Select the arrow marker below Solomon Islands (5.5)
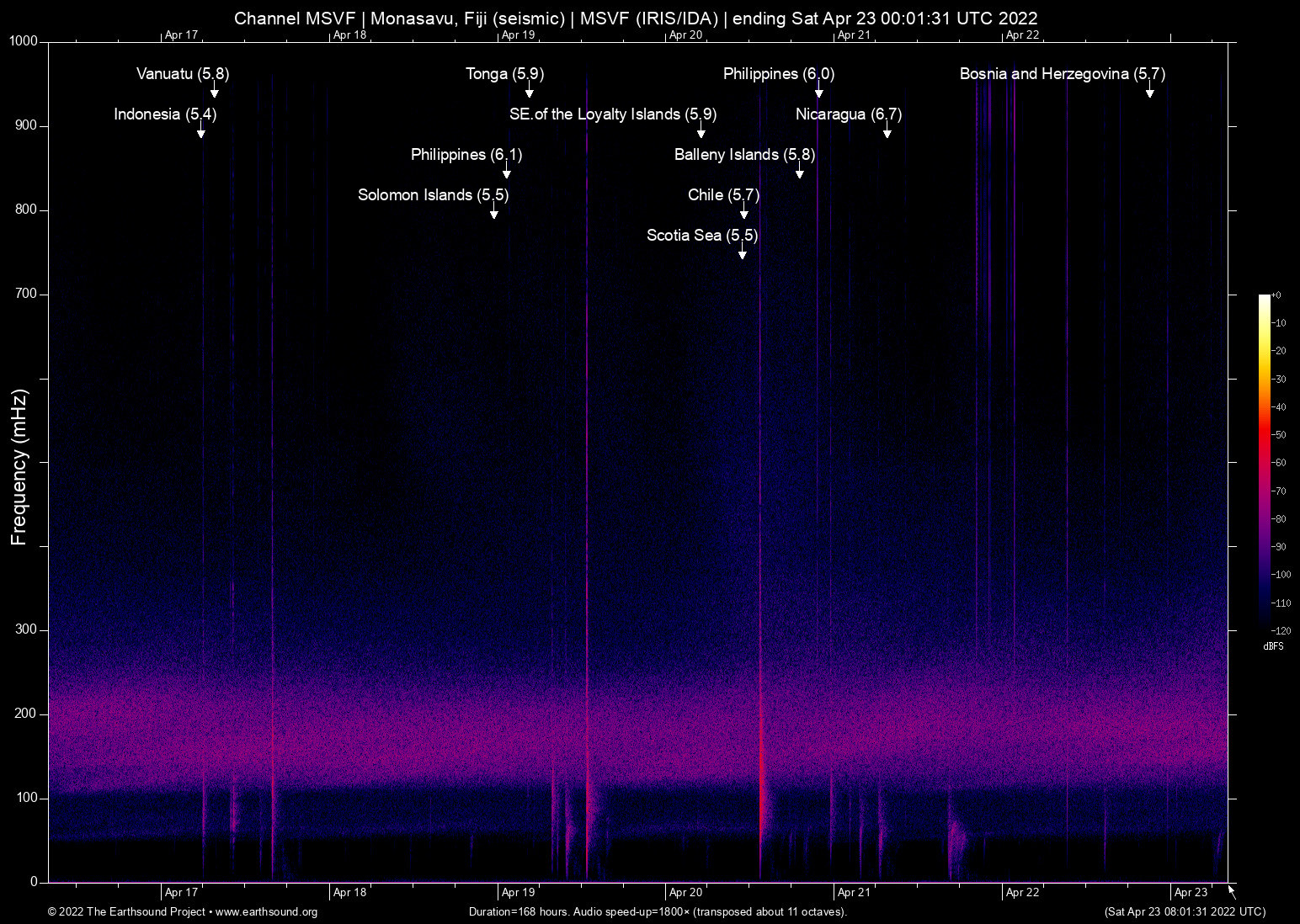The width and height of the screenshot is (1300, 924). pyautogui.click(x=494, y=211)
